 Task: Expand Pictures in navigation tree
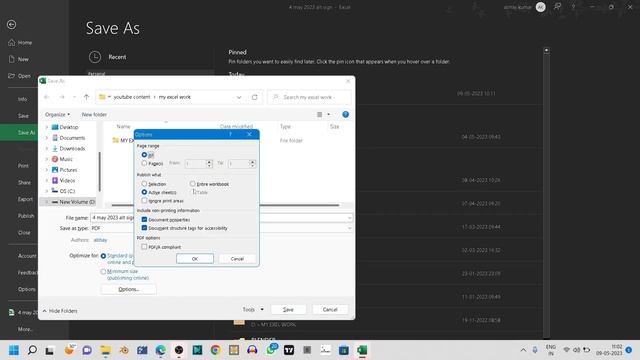coord(47,170)
